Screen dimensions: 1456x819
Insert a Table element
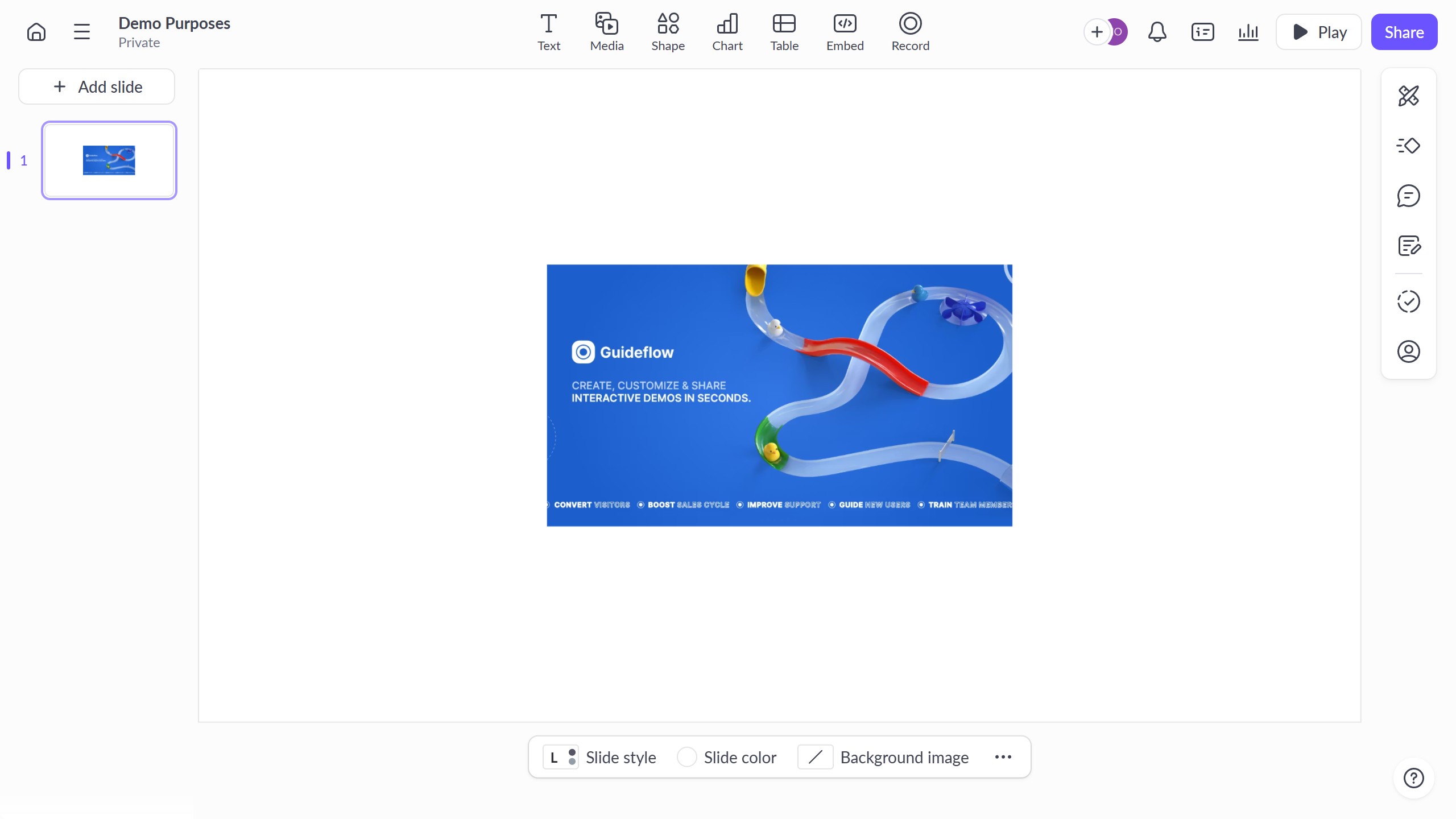click(x=784, y=32)
